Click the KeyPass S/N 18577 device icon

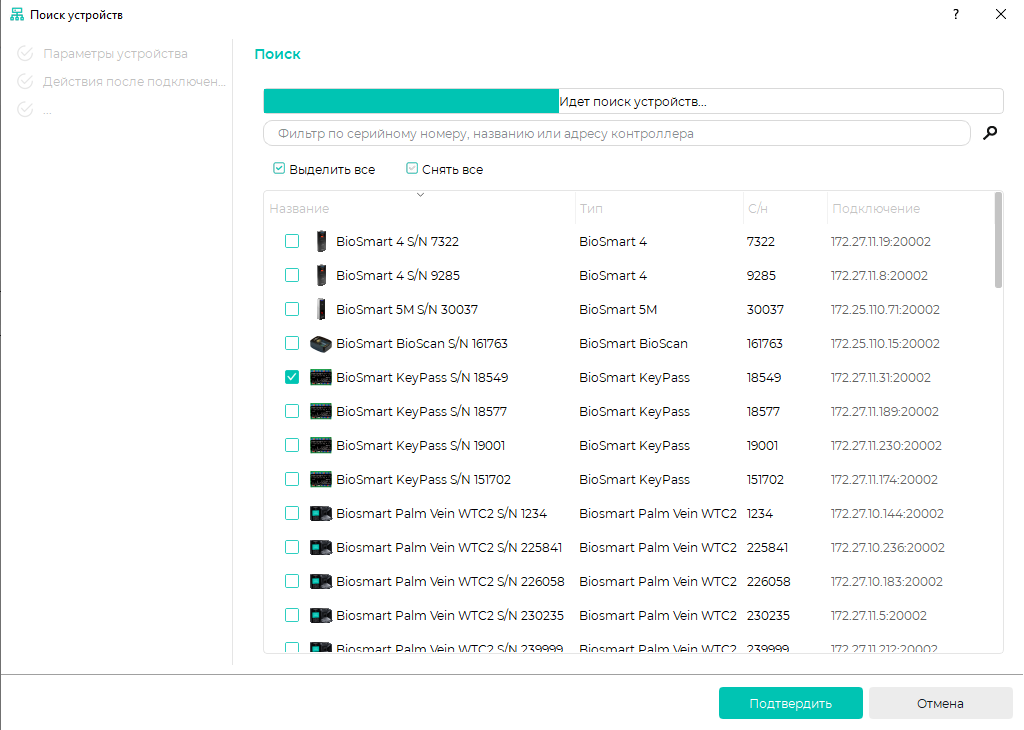321,411
